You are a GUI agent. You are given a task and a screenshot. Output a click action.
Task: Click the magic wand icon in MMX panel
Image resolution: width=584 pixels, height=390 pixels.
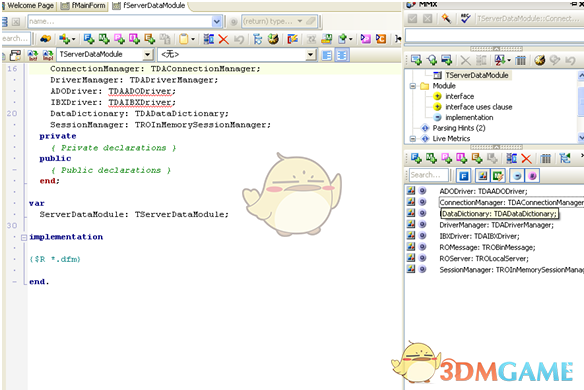tap(446, 18)
